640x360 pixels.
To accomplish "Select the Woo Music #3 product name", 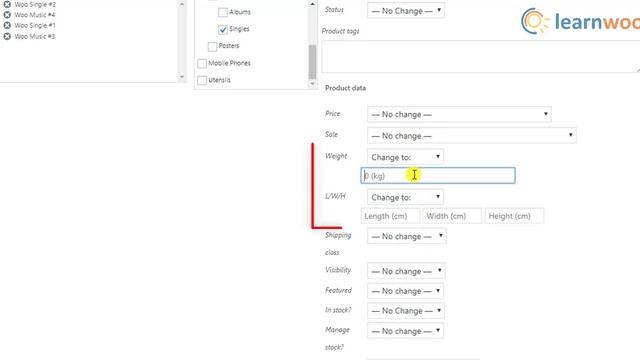I will click(35, 36).
